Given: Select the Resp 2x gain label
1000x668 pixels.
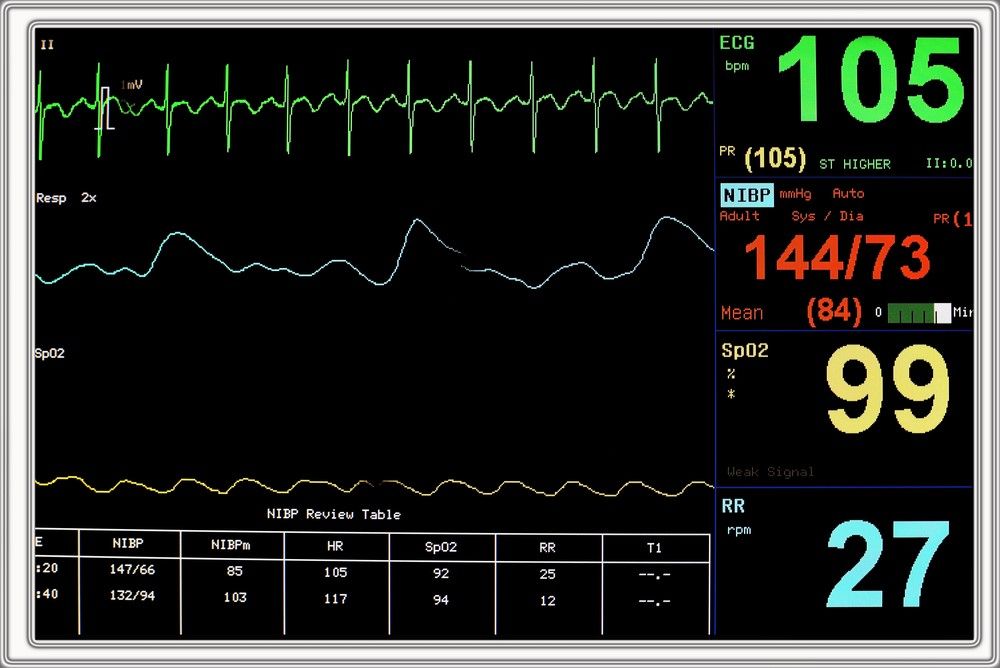Looking at the screenshot, I should (66, 198).
